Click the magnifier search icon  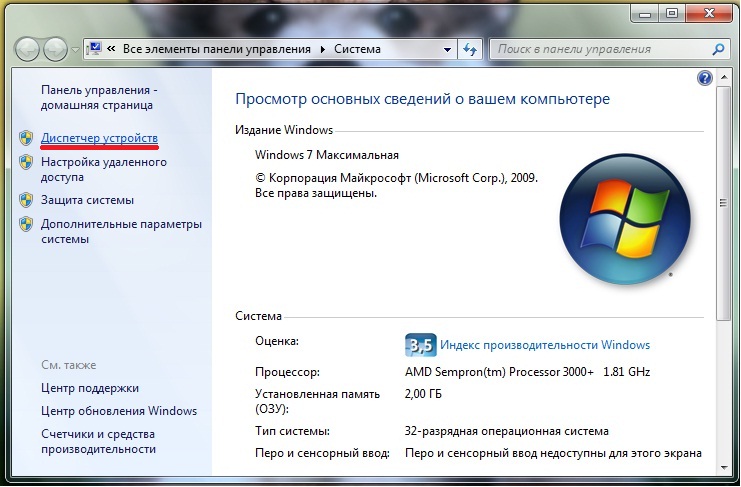718,49
